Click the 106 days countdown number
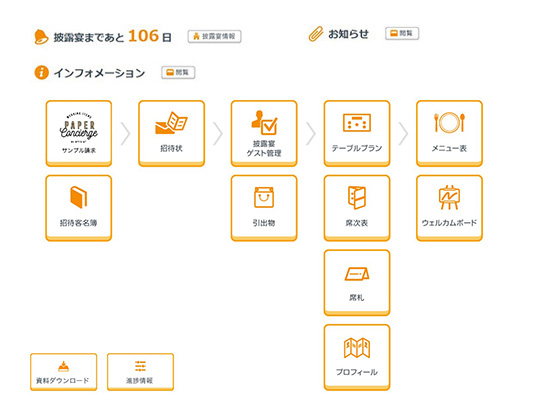551x400 pixels. (143, 36)
